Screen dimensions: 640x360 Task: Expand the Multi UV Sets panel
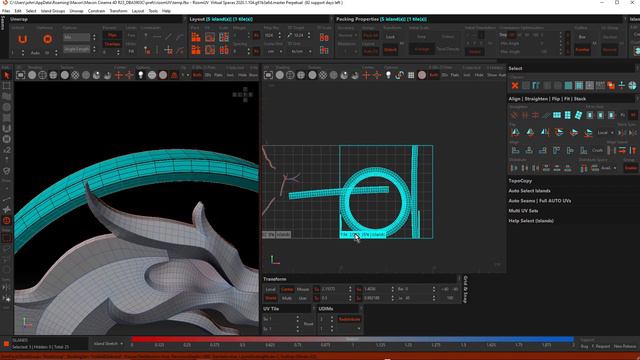(x=523, y=211)
